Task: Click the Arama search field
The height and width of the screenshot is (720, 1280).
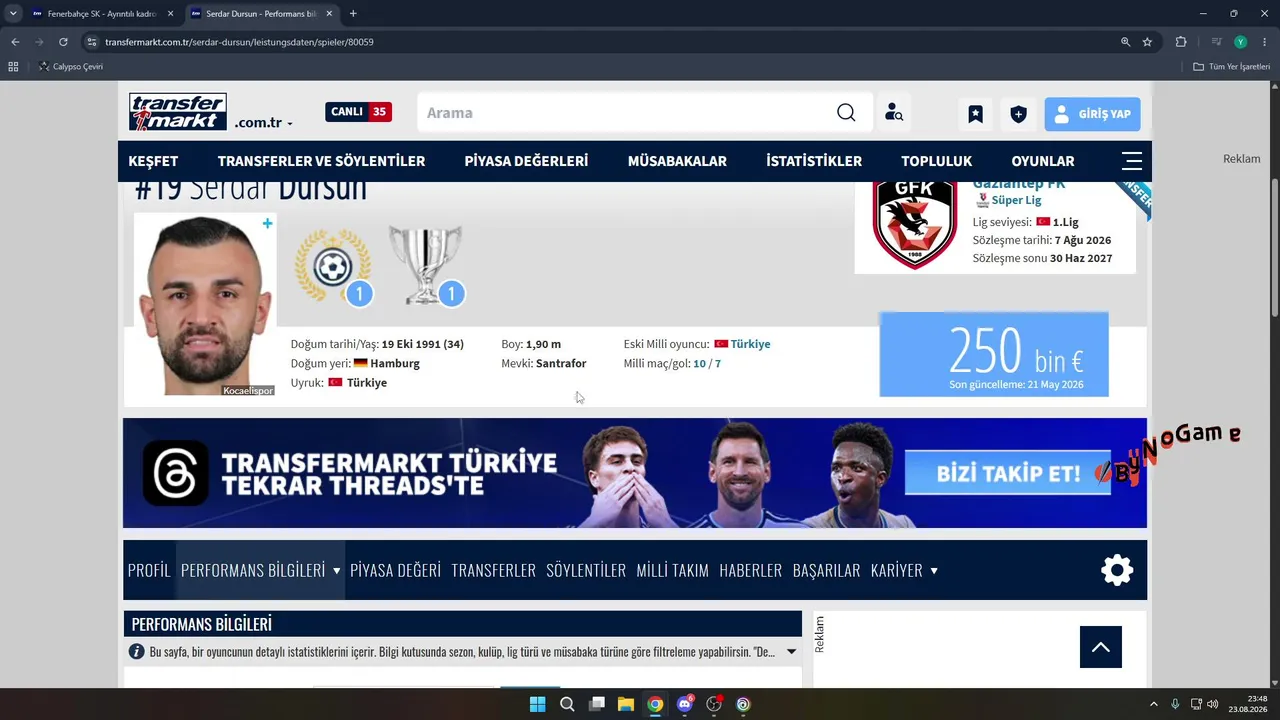Action: [627, 113]
